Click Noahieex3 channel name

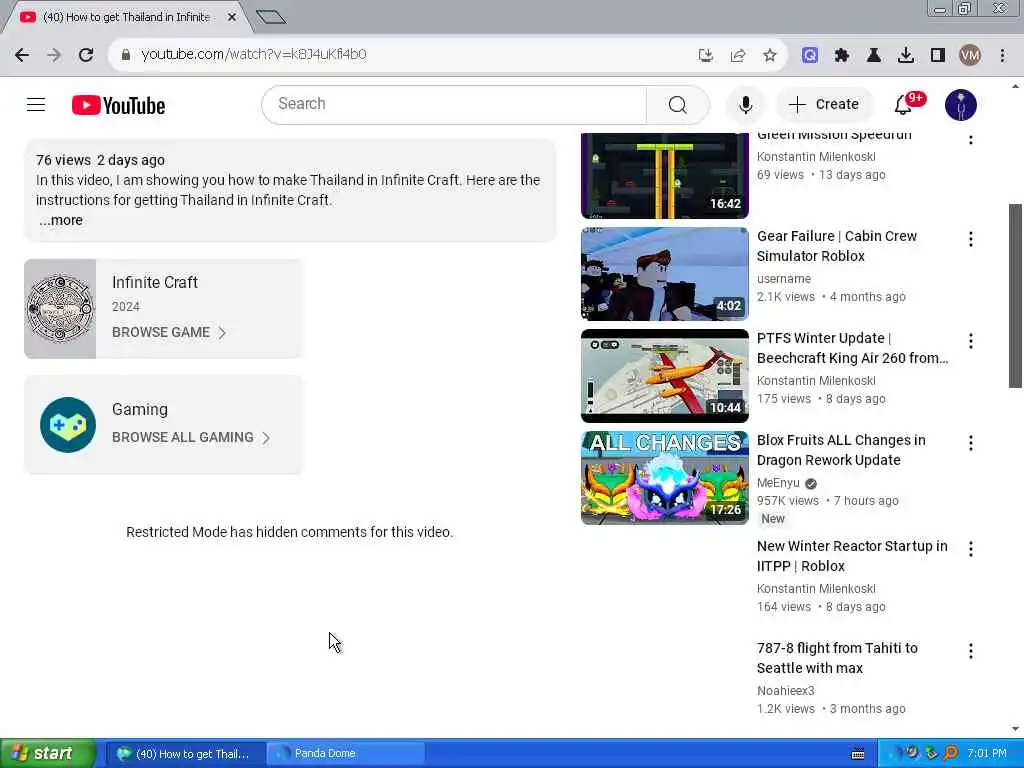[x=786, y=690]
